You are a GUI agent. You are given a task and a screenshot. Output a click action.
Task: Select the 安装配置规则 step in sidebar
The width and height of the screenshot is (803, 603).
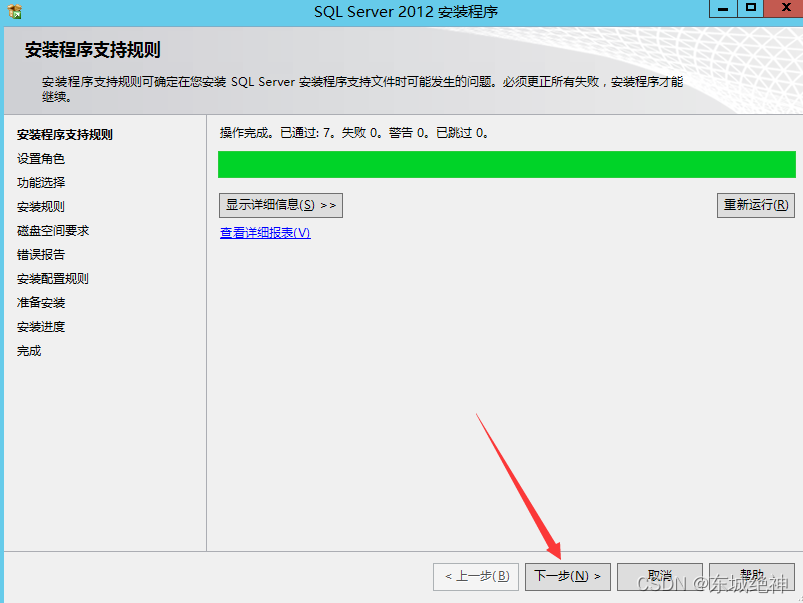coord(52,279)
